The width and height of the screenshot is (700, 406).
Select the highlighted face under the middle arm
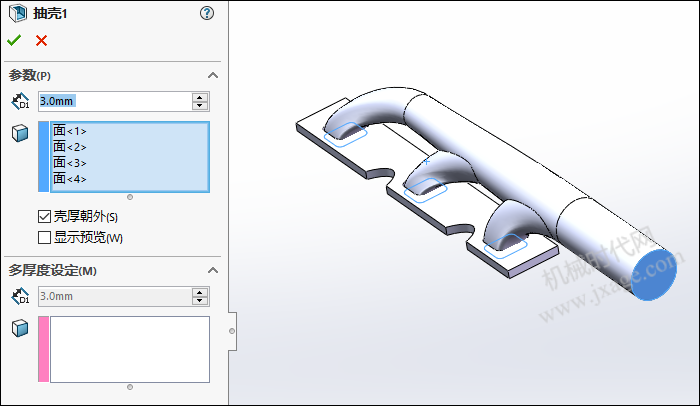tap(425, 190)
